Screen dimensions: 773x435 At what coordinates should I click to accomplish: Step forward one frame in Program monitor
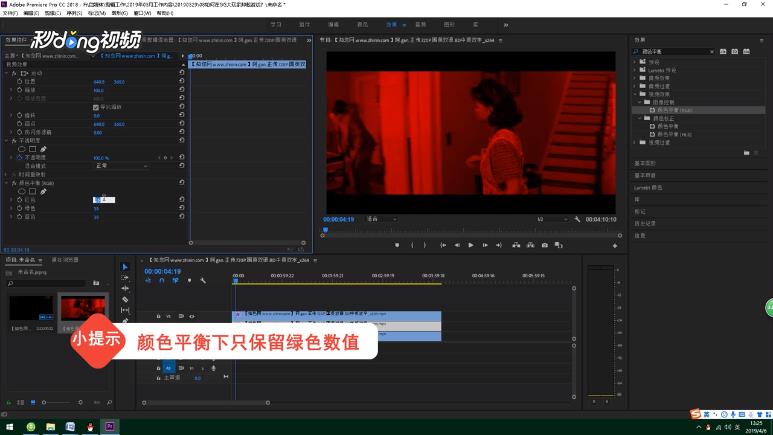click(485, 245)
